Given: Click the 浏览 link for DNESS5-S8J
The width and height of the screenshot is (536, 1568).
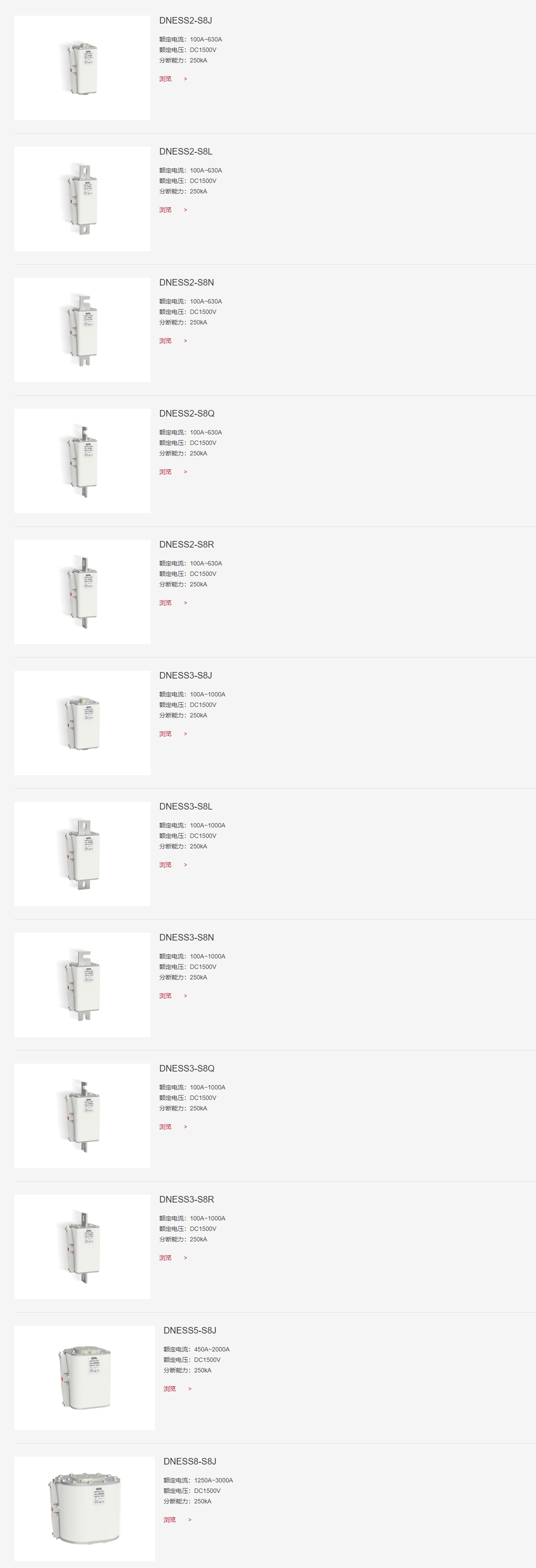Looking at the screenshot, I should 170,1389.
